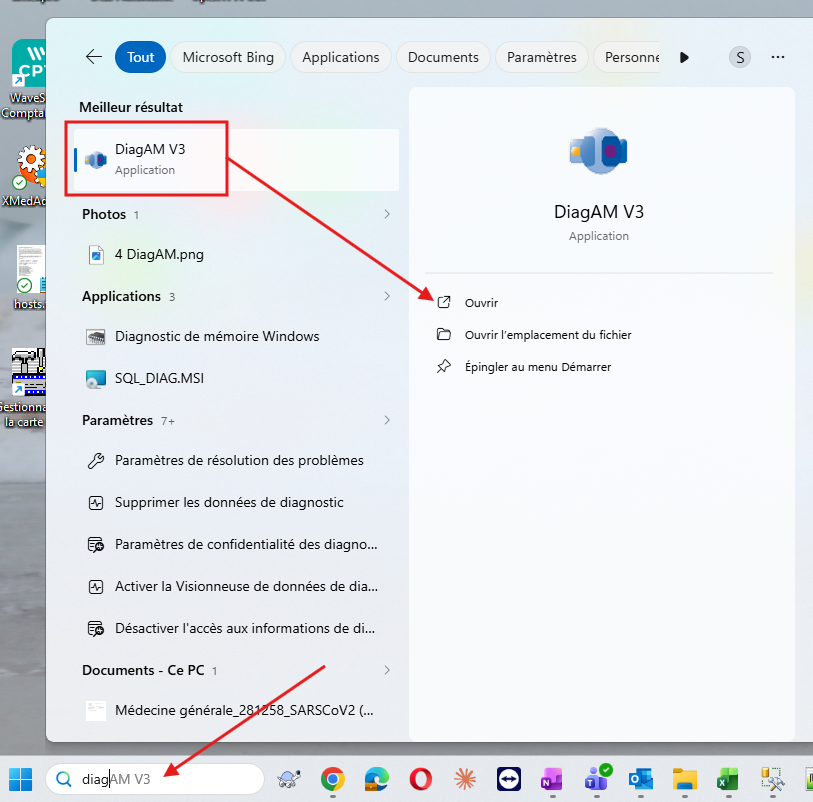
Task: Open the Médecine générale_281258 document
Action: tap(236, 710)
